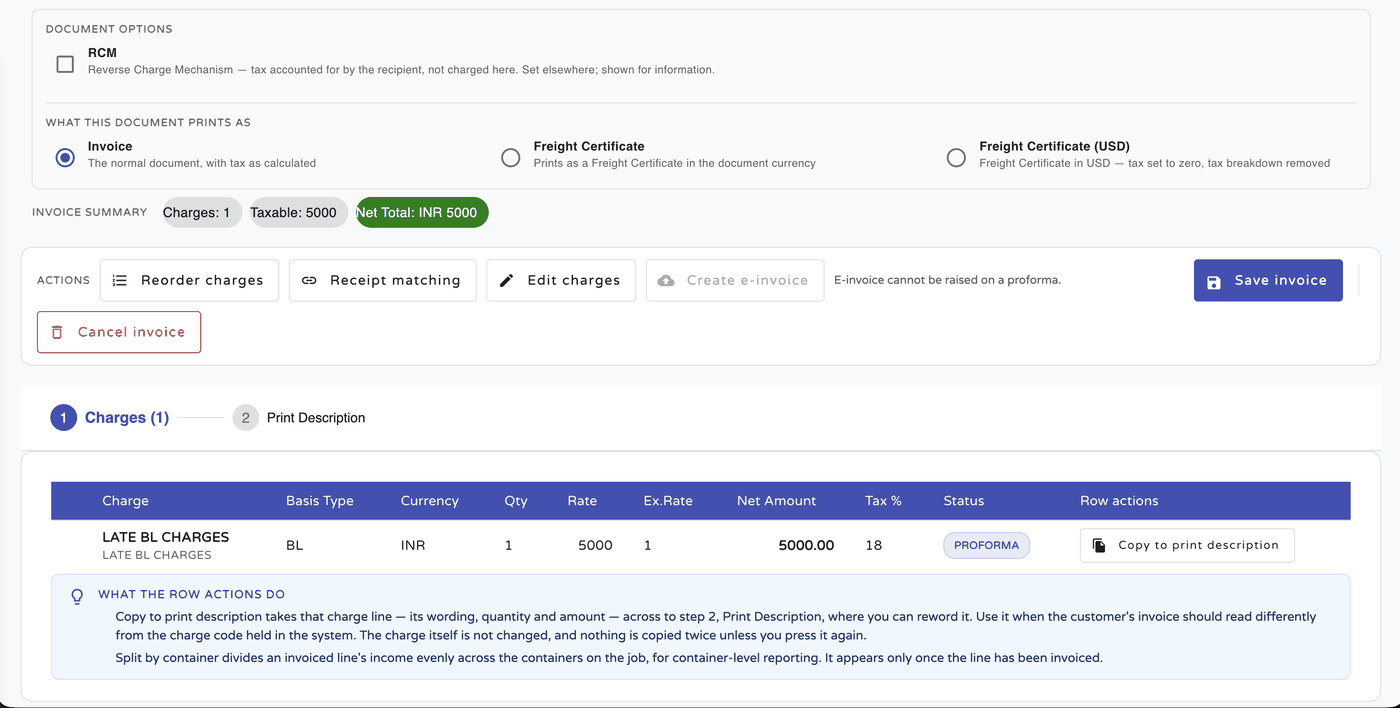This screenshot has height=708, width=1400.
Task: Click the Reorder charges list icon
Action: pos(120,281)
